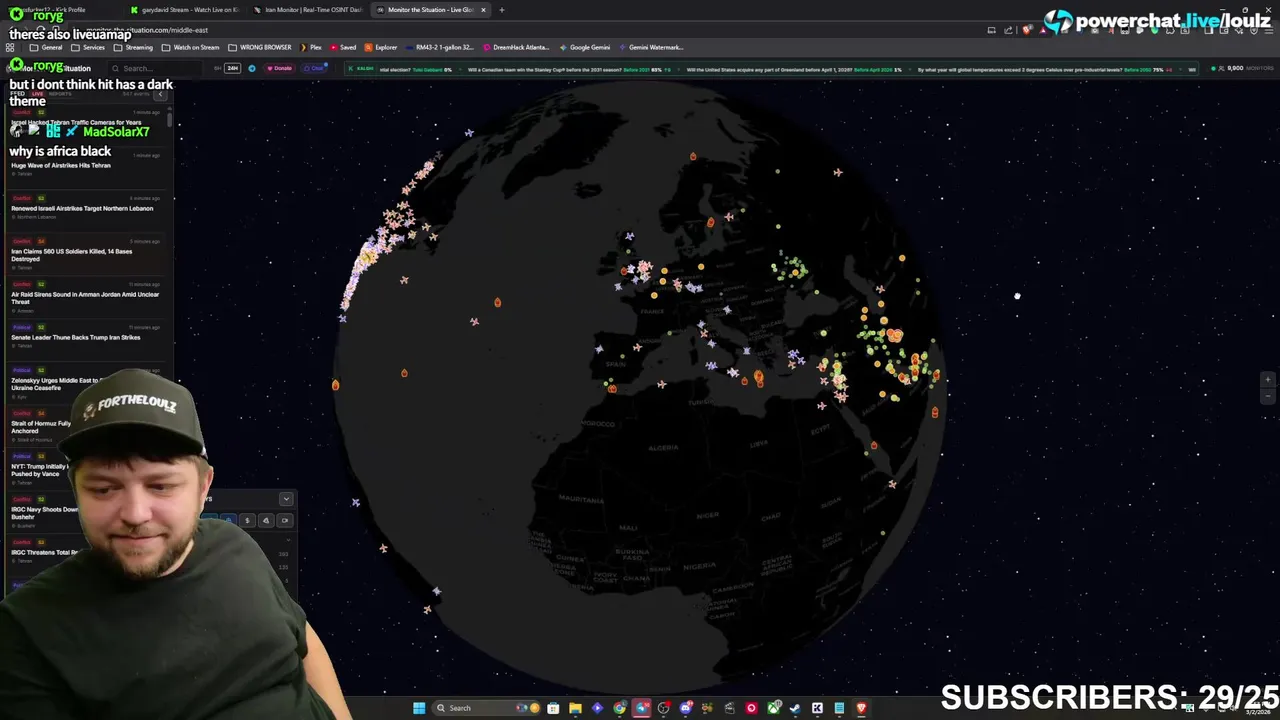Image resolution: width=1280 pixels, height=720 pixels.
Task: Open the Chat button in the header
Action: point(315,68)
